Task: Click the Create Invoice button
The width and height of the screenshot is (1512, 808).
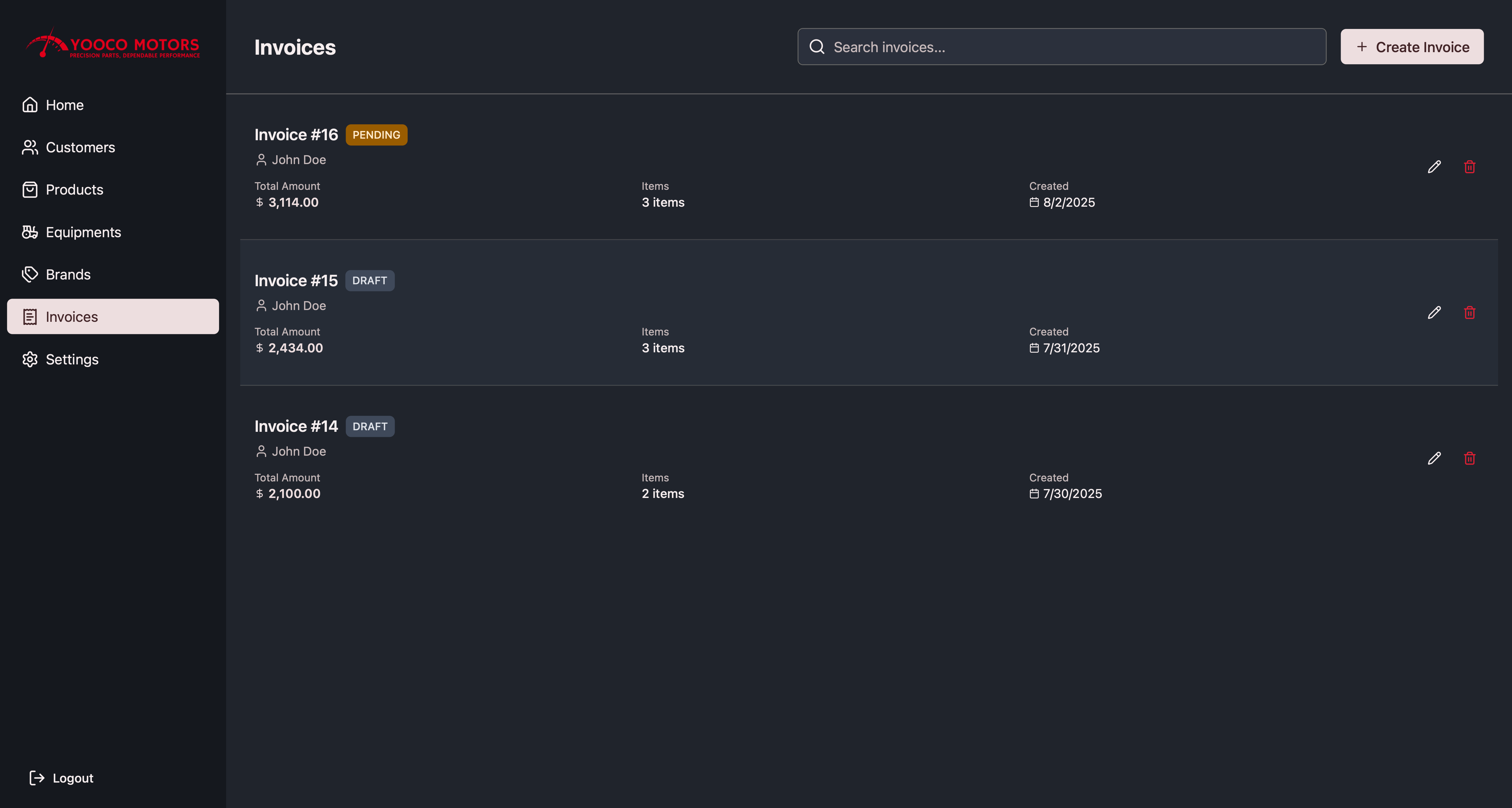Action: (1412, 47)
